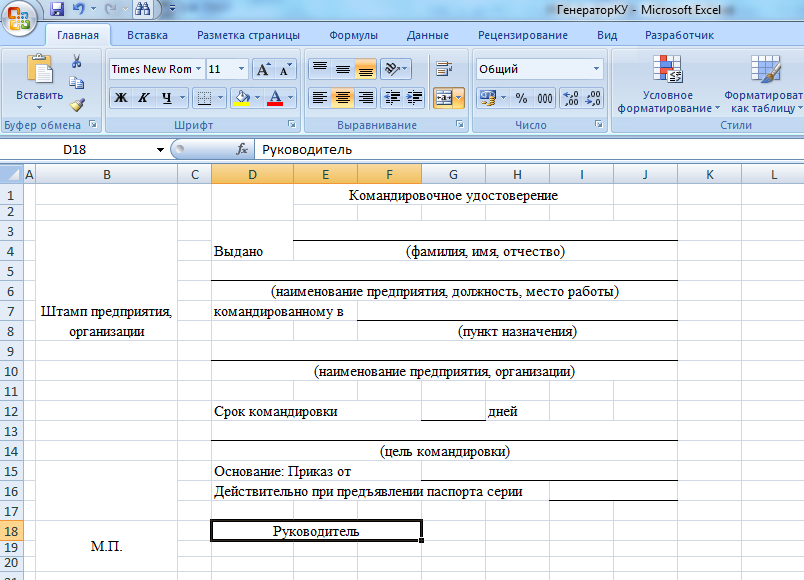
Task: Toggle bold Ж formatting
Action: pyautogui.click(x=121, y=98)
